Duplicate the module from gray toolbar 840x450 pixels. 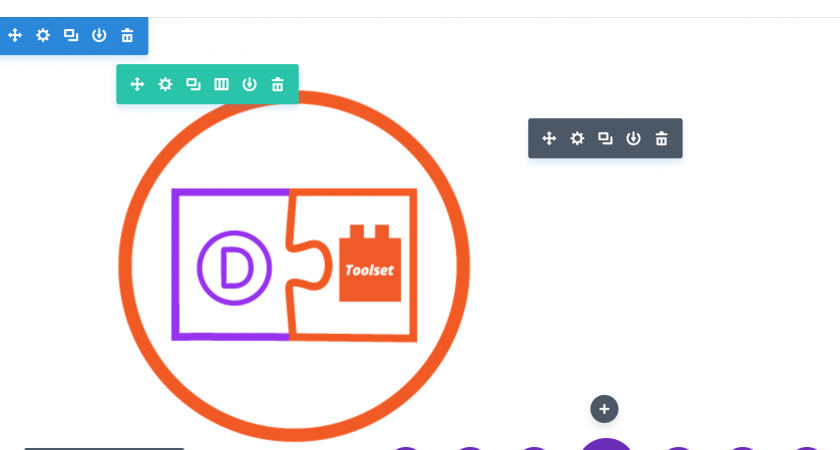point(605,138)
